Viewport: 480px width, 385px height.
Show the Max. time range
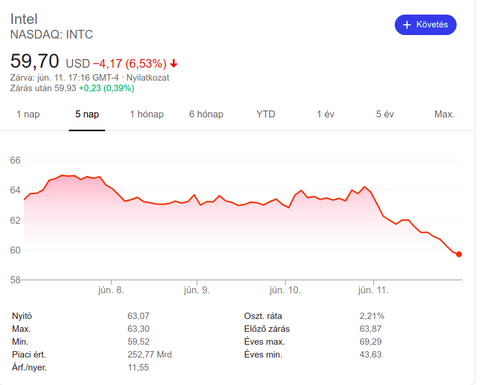(444, 114)
